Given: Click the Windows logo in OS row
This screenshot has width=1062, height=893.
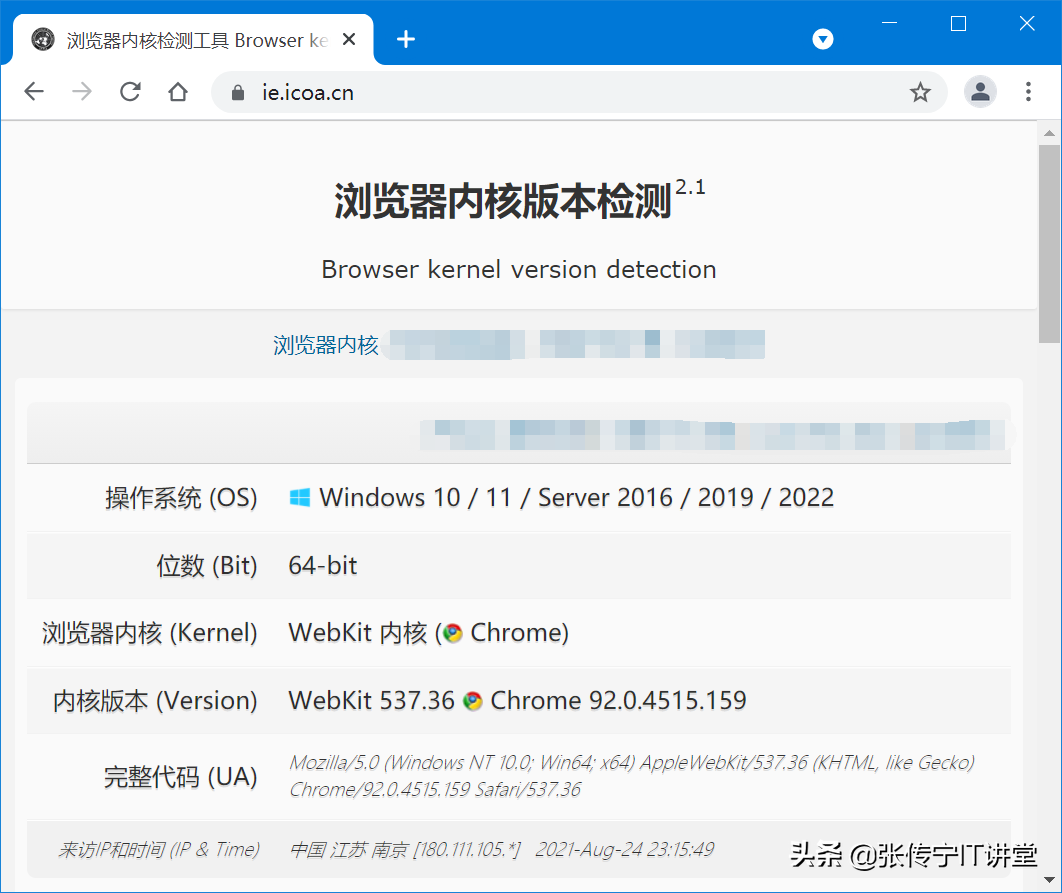Looking at the screenshot, I should (299, 498).
